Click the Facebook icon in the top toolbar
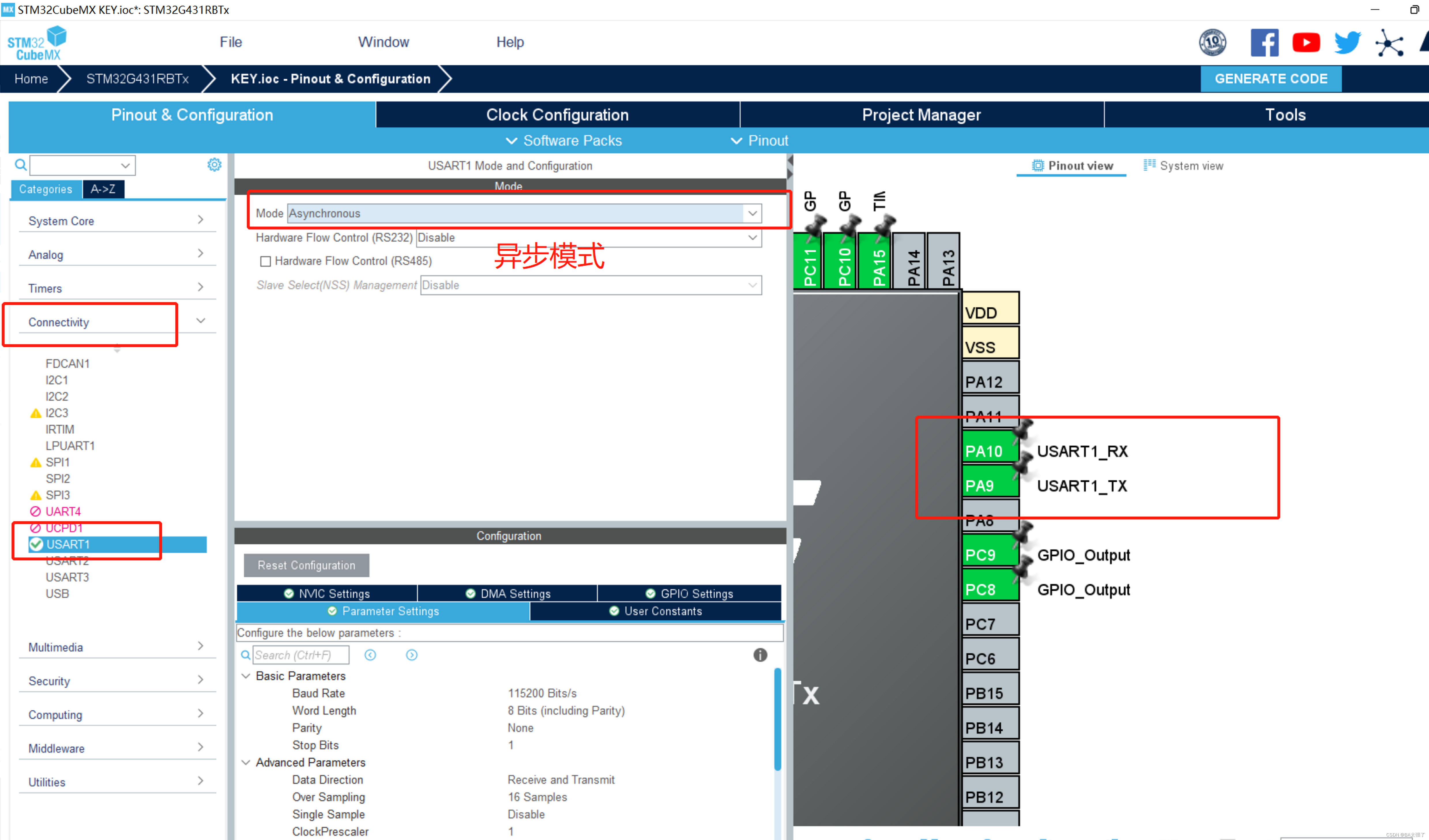 point(1264,42)
